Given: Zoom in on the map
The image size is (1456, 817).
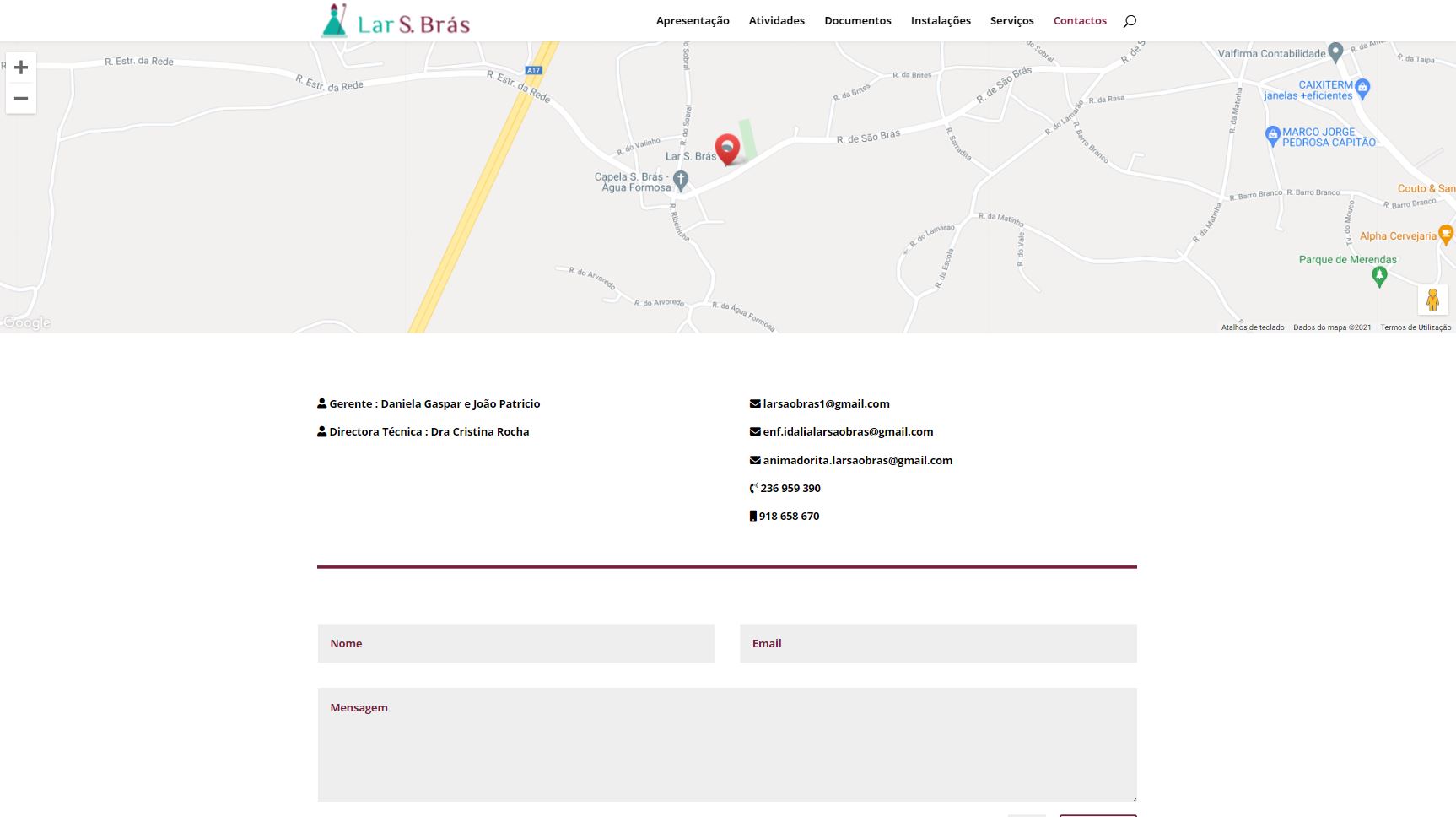Looking at the screenshot, I should coord(21,68).
